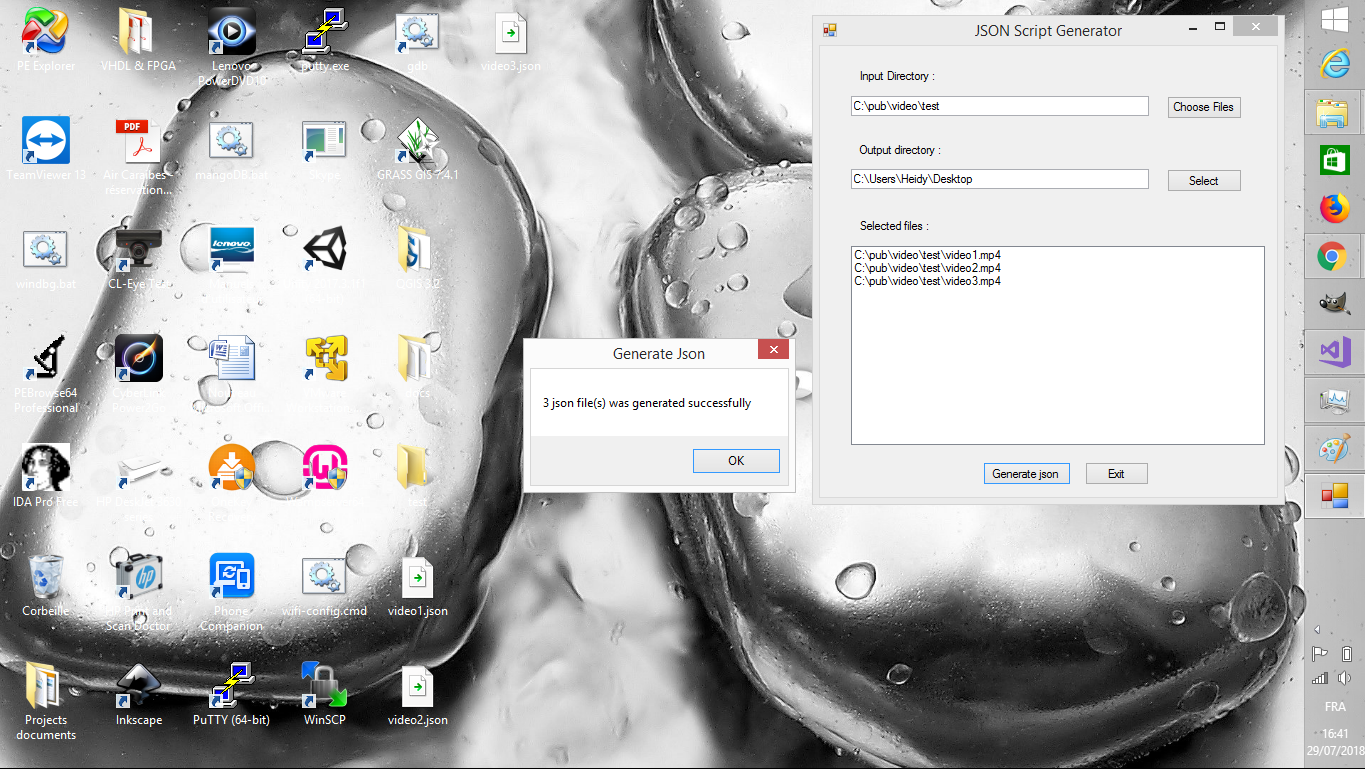Open the Windows Start button
The width and height of the screenshot is (1365, 769).
[1333, 20]
